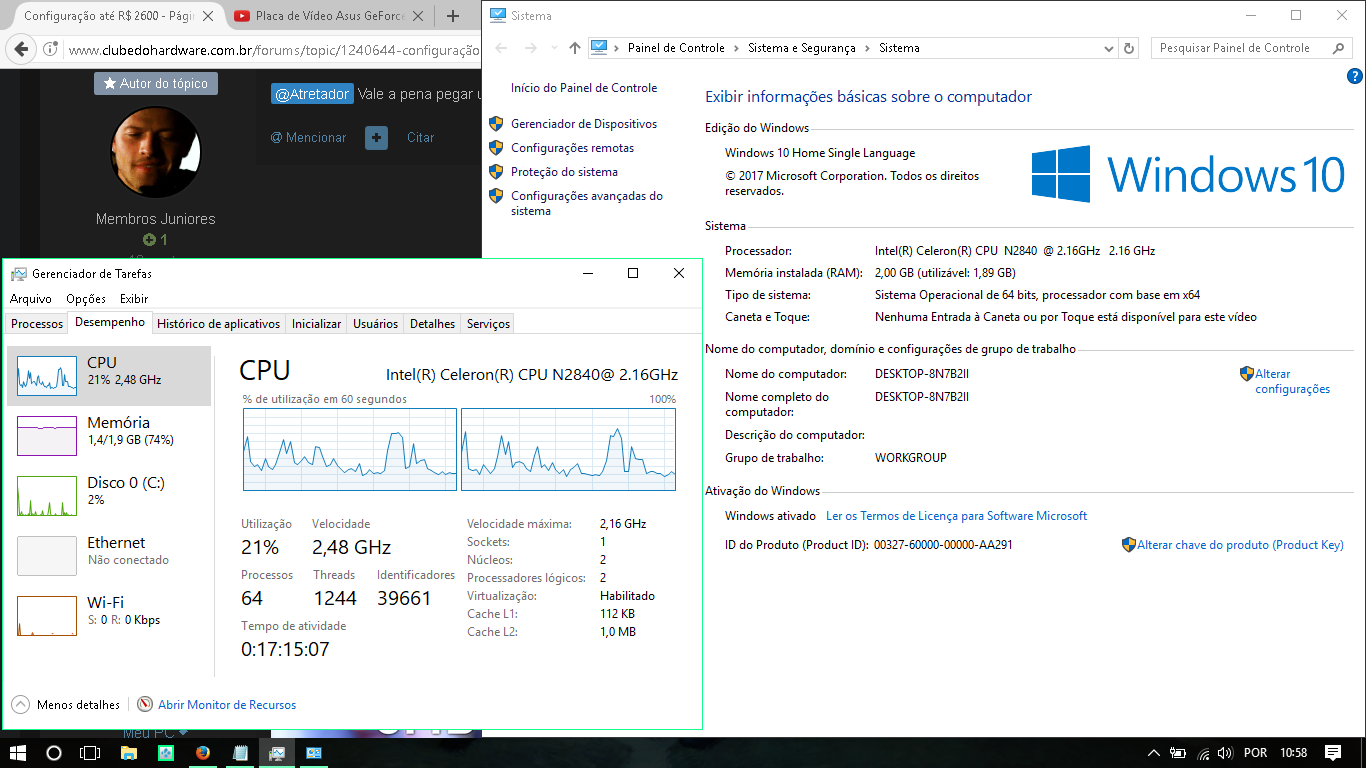
Task: Open the blue help question mark icon
Action: [1355, 76]
